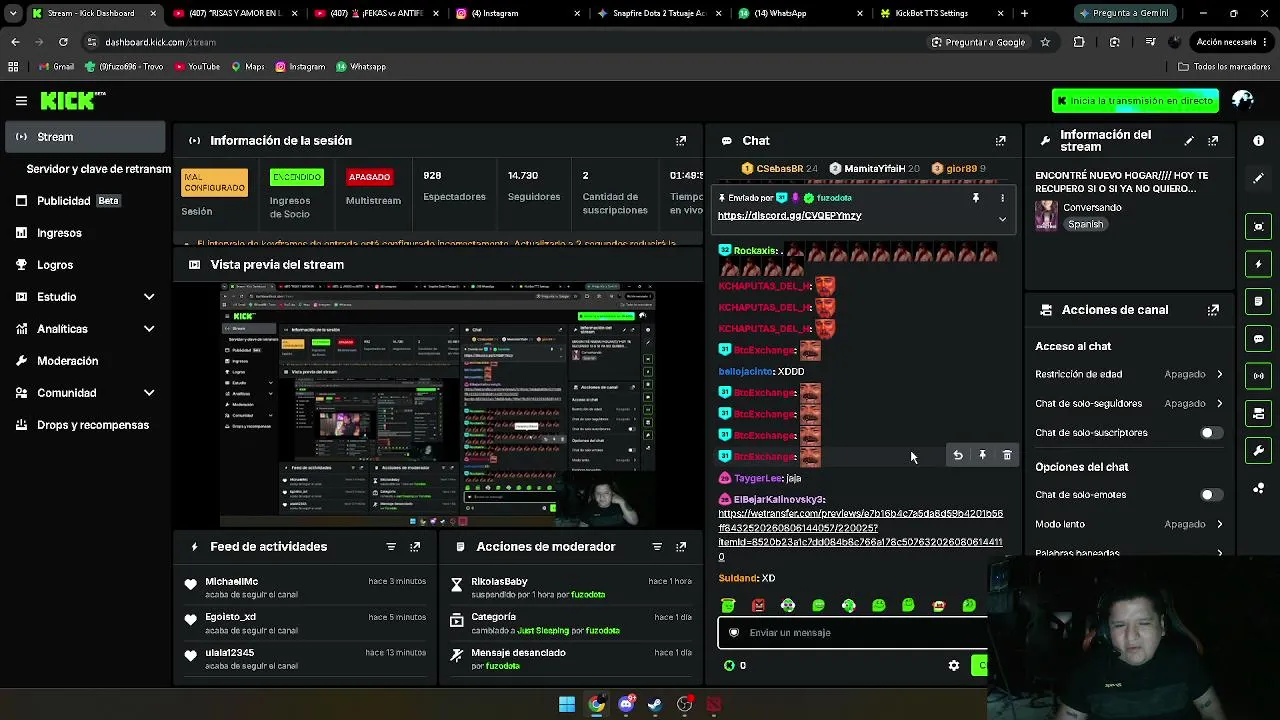Screen dimensions: 1280x720
Task: Pop out the Feed de actividades panel
Action: pyautogui.click(x=415, y=547)
